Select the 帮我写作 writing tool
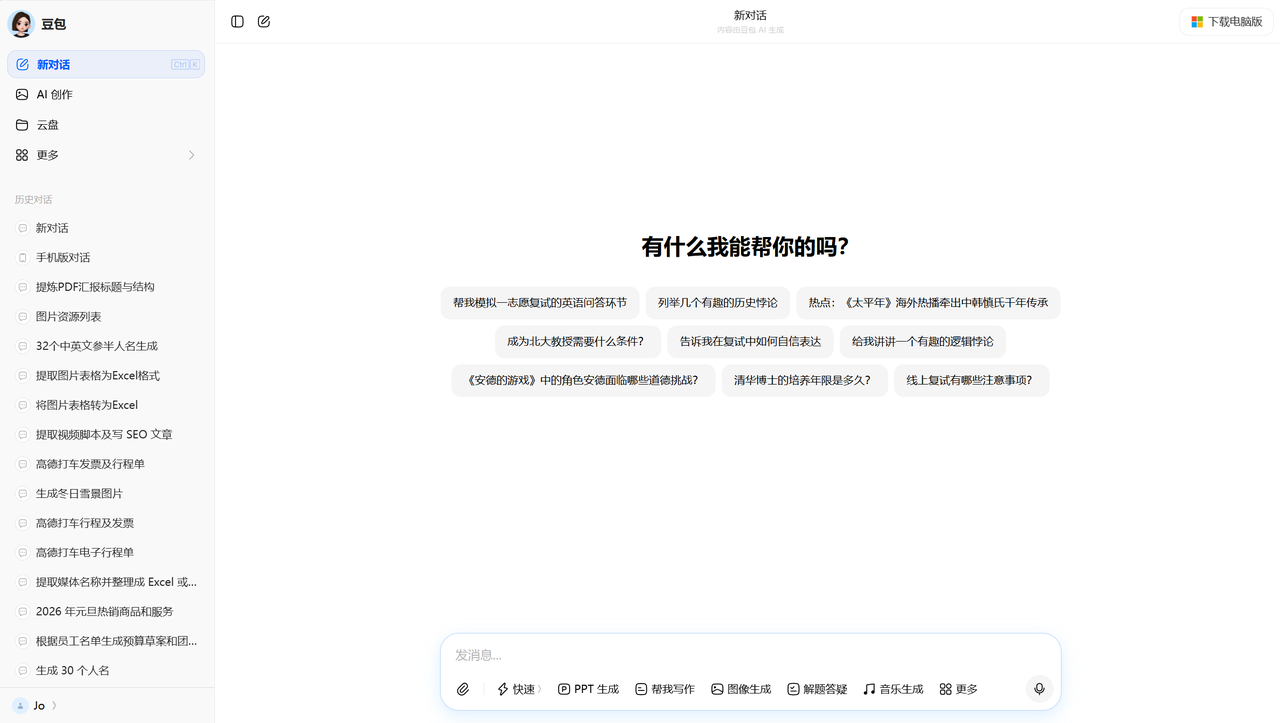The image size is (1280, 723). 664,689
